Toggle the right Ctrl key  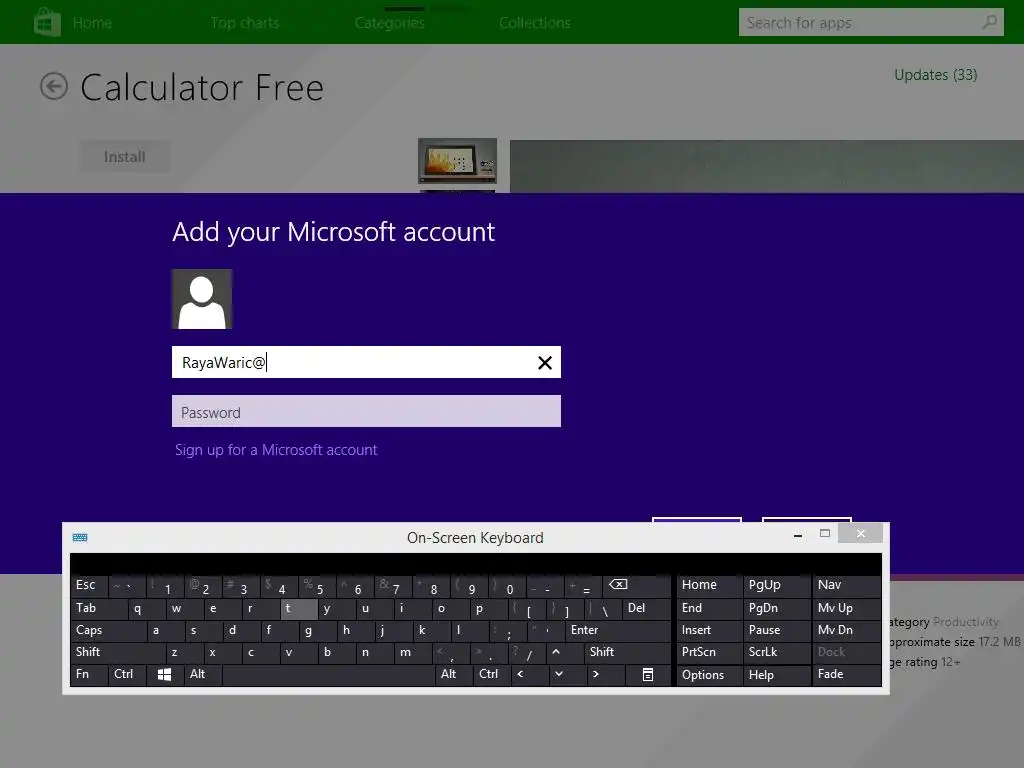491,674
